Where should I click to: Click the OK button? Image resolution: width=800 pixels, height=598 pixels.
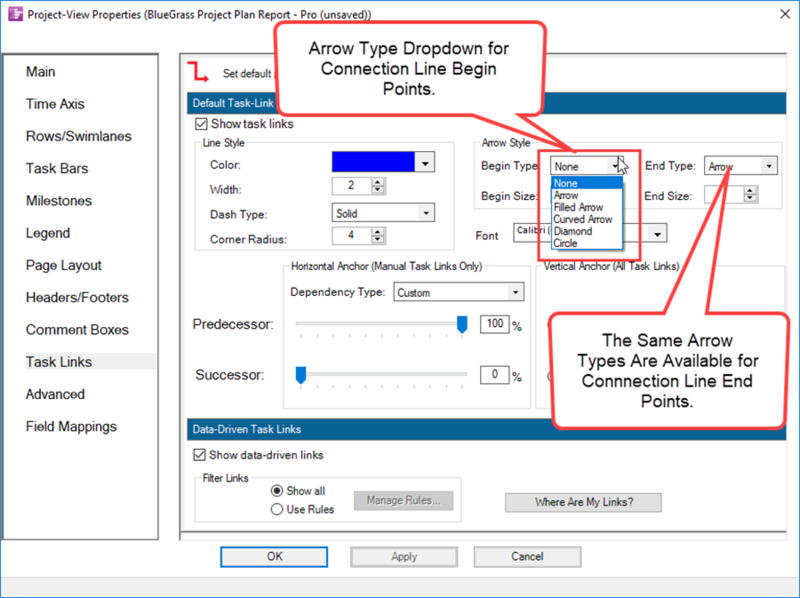274,557
